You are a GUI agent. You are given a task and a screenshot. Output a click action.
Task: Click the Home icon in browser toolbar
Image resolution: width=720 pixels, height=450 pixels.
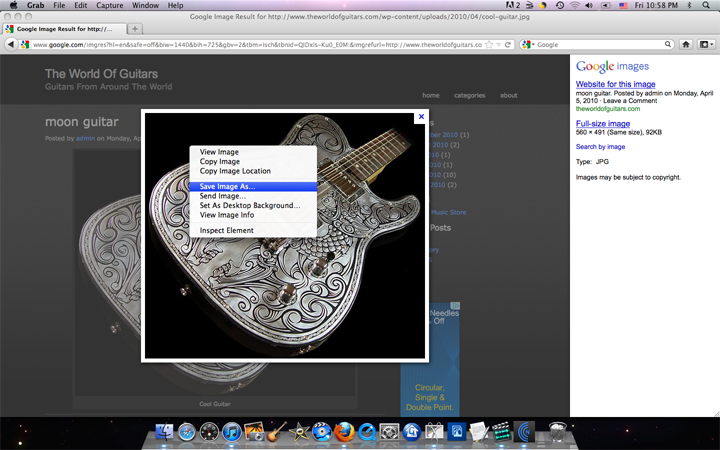pos(686,45)
